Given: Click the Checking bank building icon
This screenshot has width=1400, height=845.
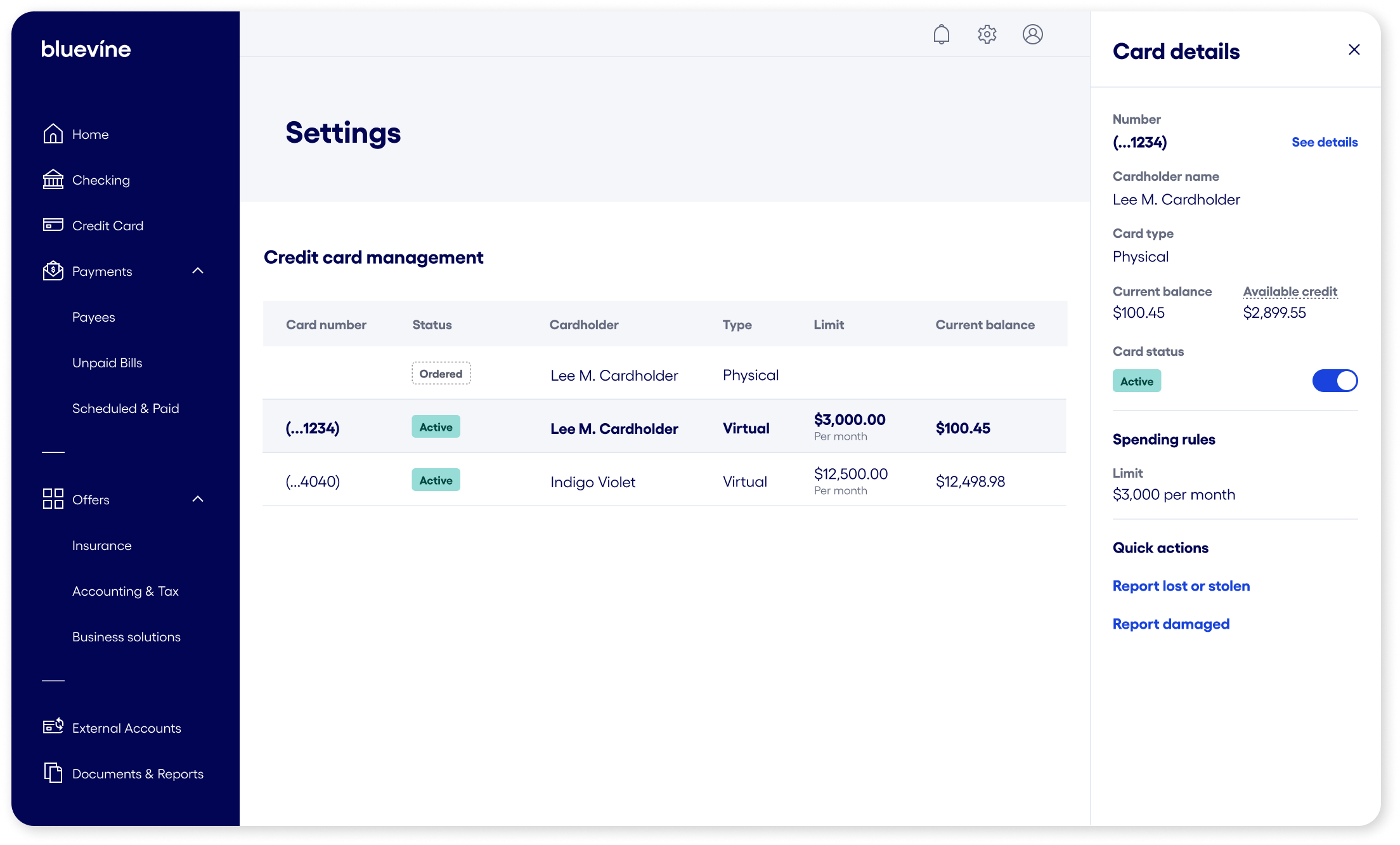Looking at the screenshot, I should click(x=53, y=180).
